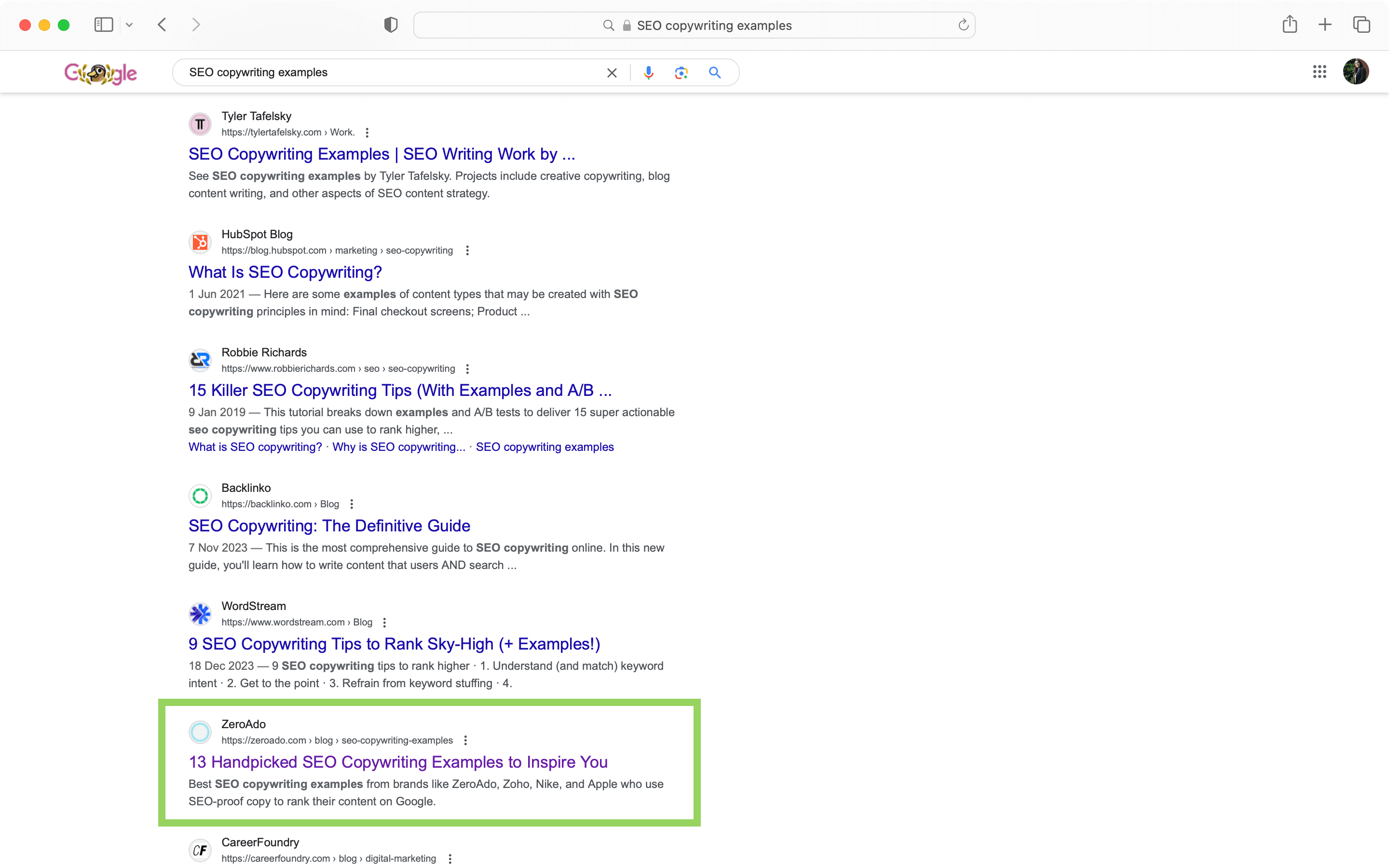Open more options for WordStream result
The image size is (1389, 868).
click(x=384, y=622)
